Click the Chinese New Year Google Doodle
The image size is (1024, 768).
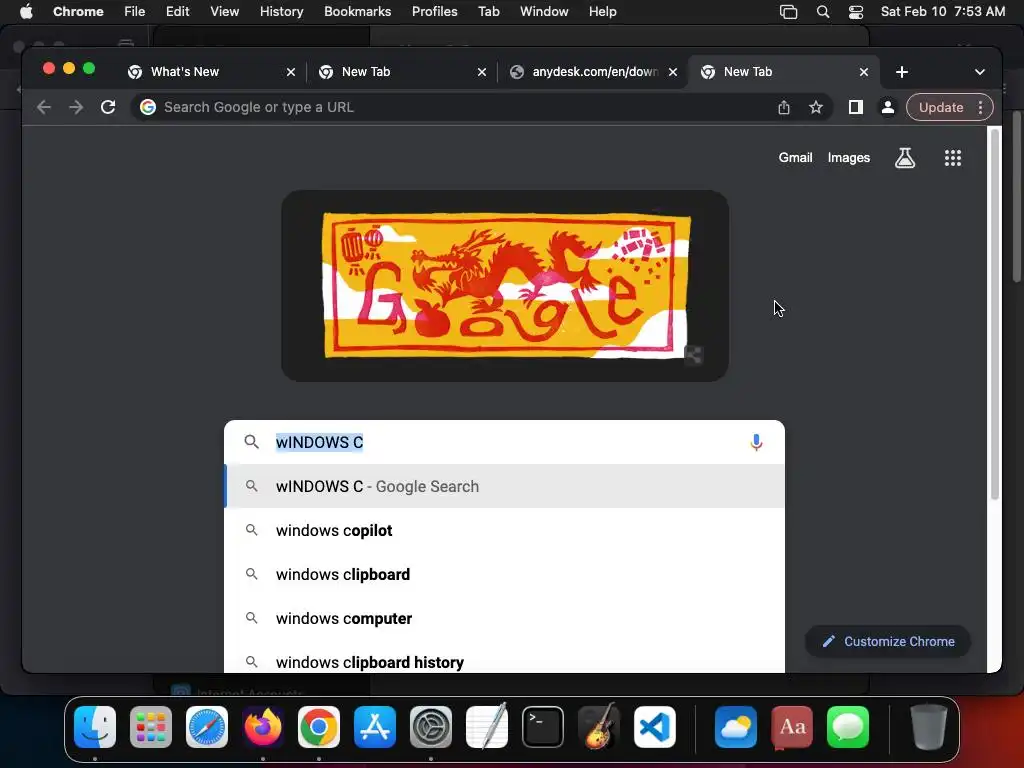(506, 285)
